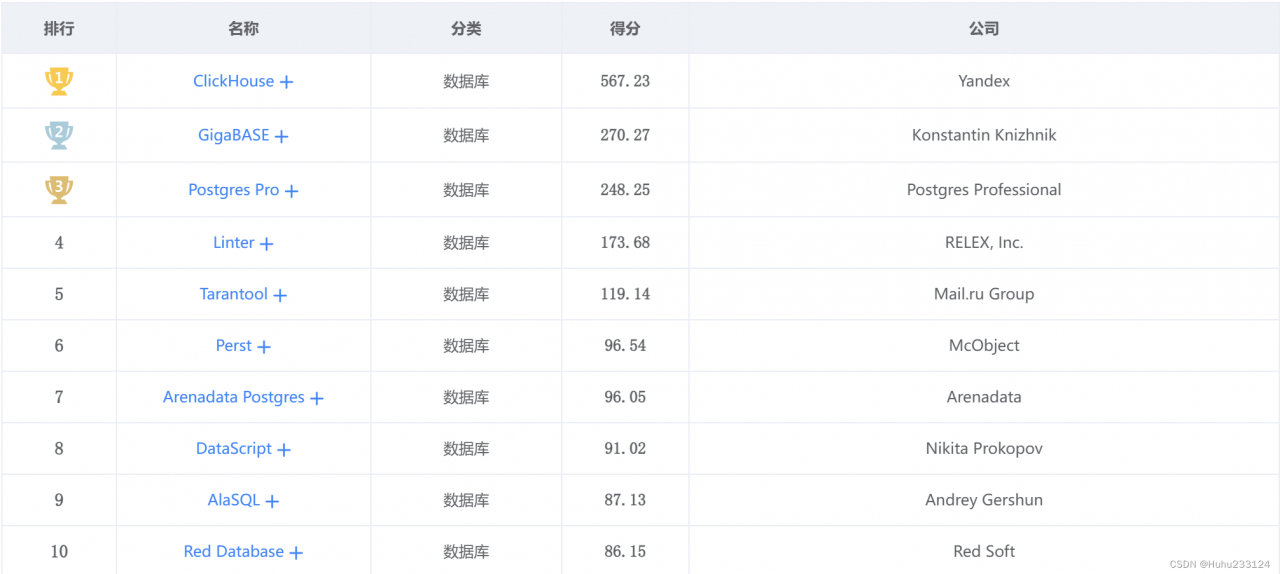Click the 分类 column header
The width and height of the screenshot is (1280, 574).
tap(466, 29)
